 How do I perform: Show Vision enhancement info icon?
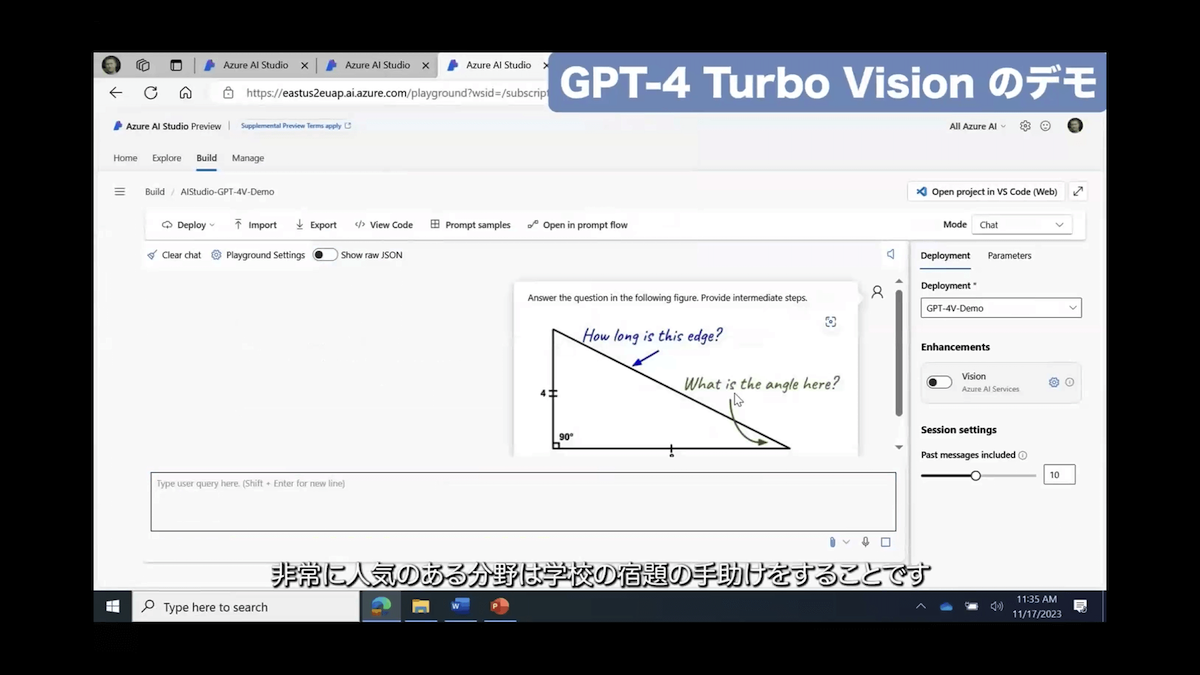(x=1070, y=382)
